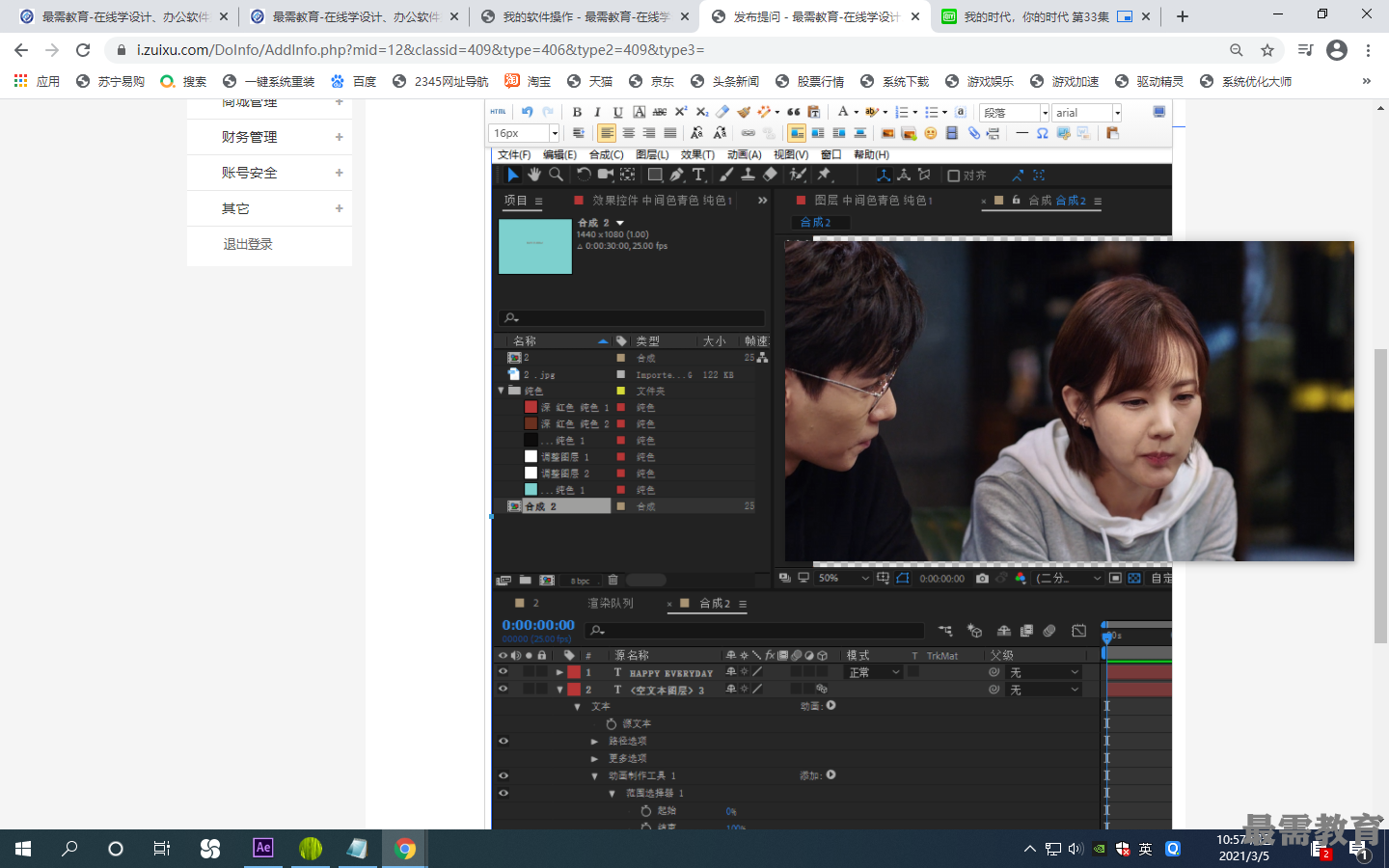Toggle the eye for 路径选项 property

503,742
